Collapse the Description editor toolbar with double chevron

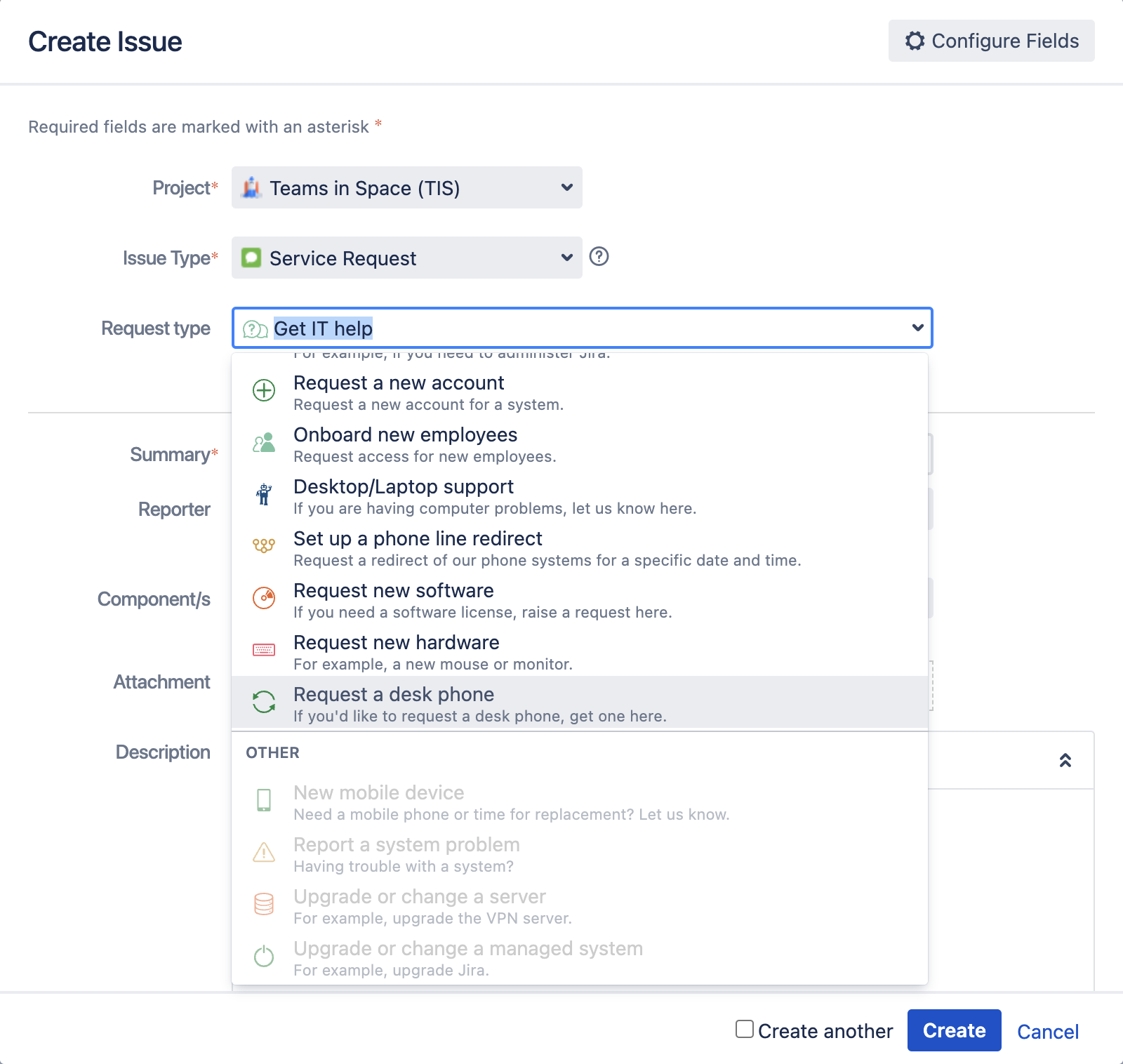pos(1065,760)
